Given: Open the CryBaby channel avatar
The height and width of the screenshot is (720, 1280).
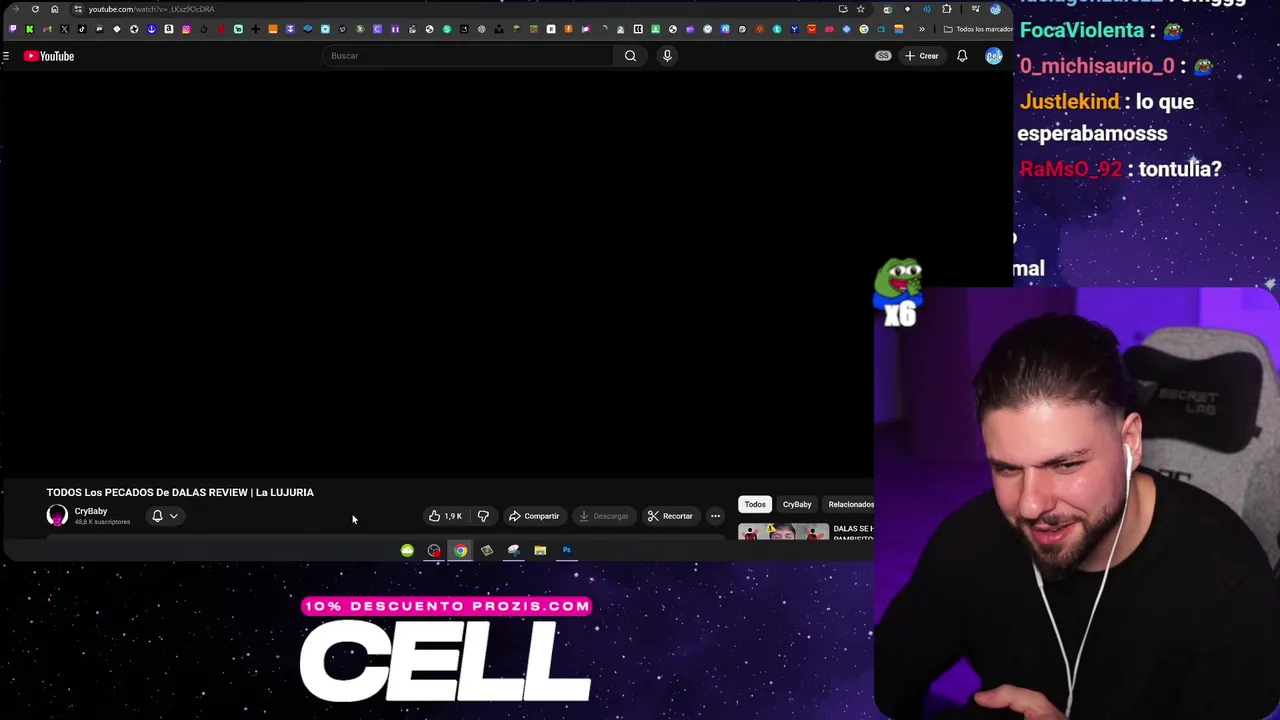Looking at the screenshot, I should point(57,515).
